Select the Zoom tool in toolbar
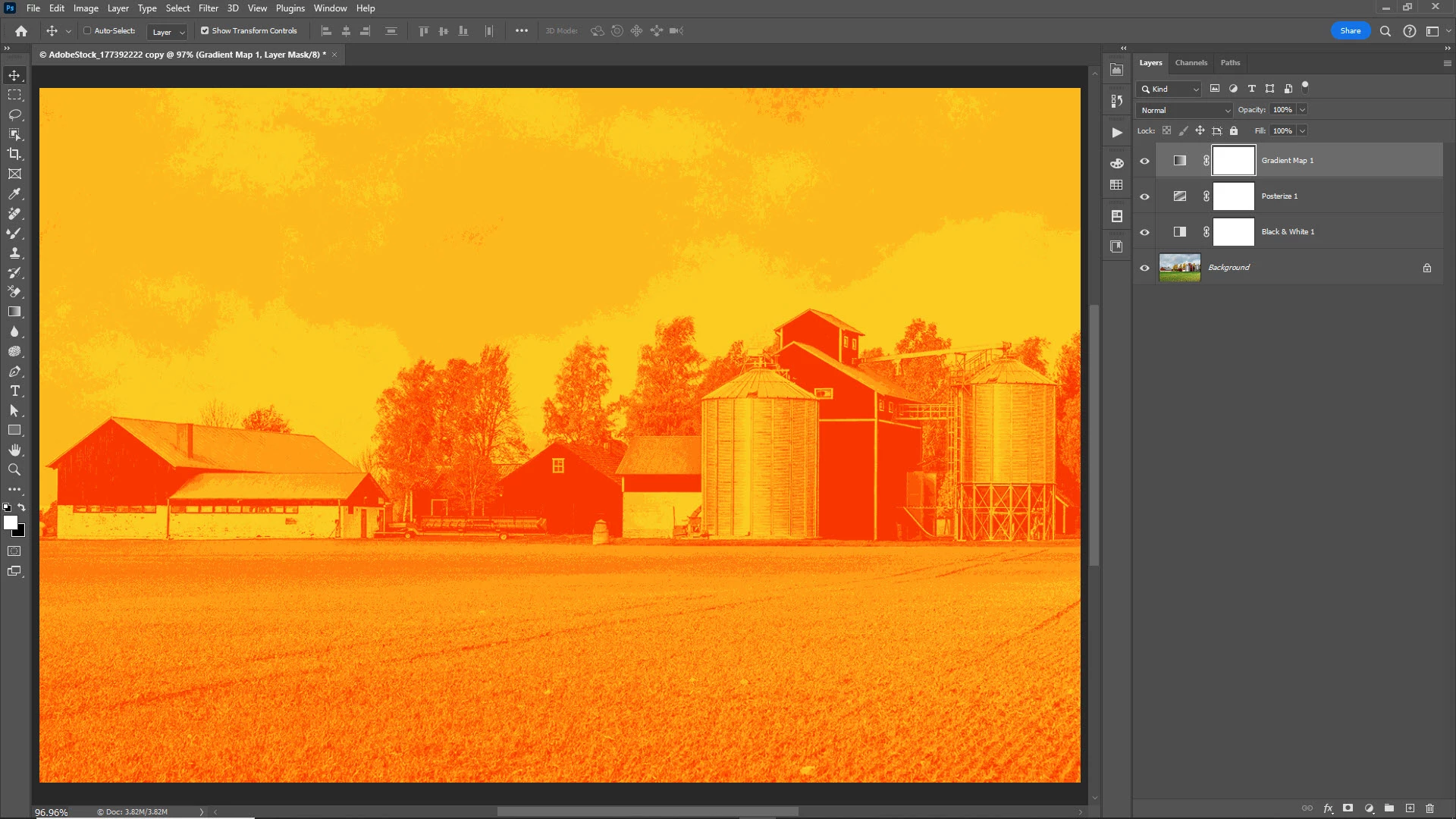Viewport: 1456px width, 819px height. (14, 470)
